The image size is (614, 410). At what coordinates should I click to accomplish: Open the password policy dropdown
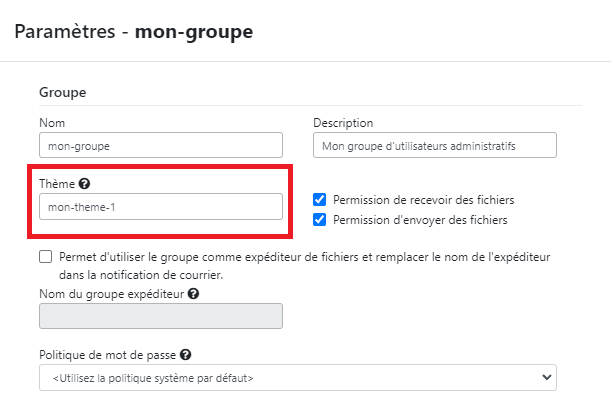(x=298, y=377)
